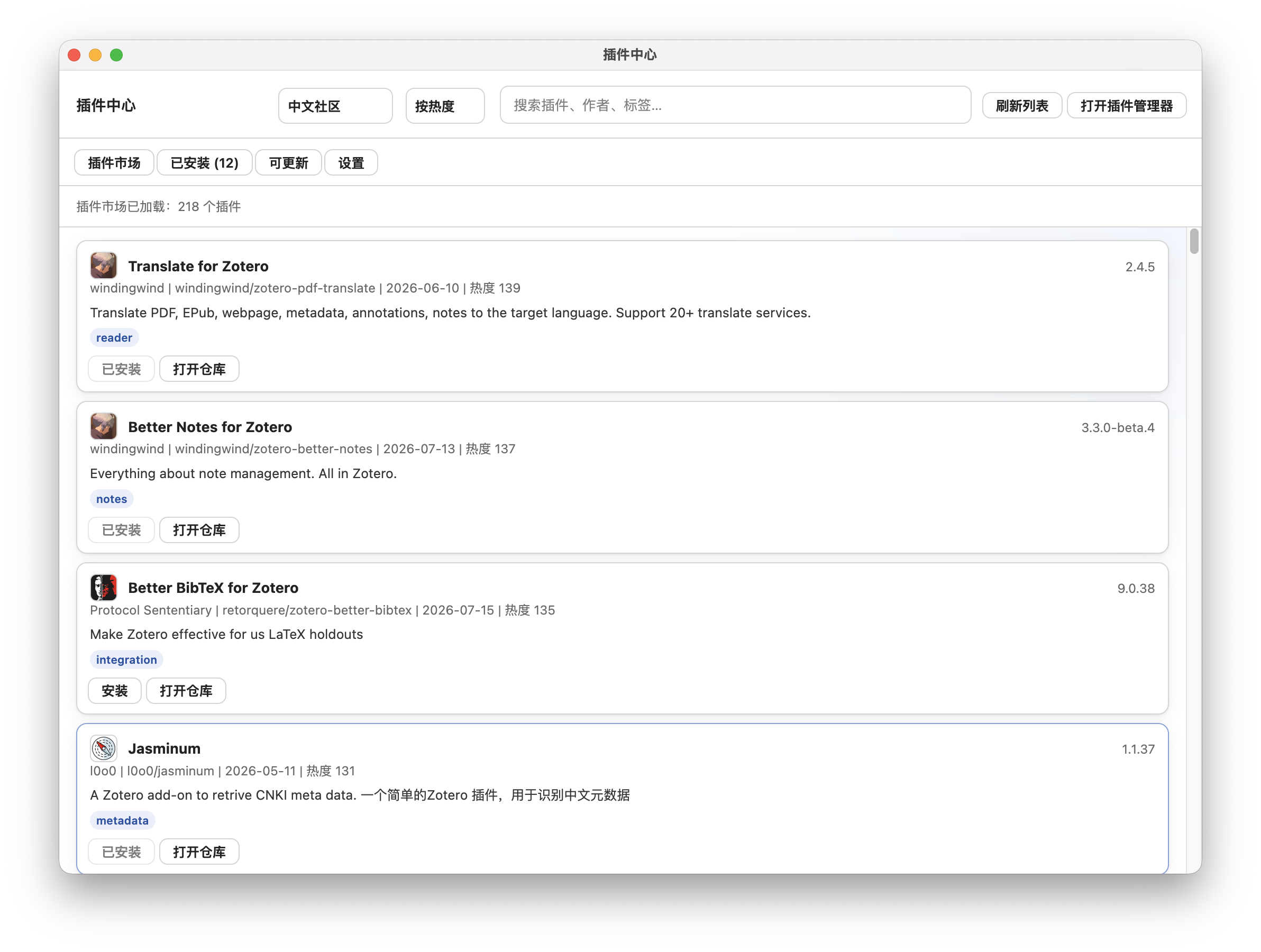This screenshot has height=952, width=1261.
Task: Click the Better BibTeX plugin icon
Action: [103, 587]
